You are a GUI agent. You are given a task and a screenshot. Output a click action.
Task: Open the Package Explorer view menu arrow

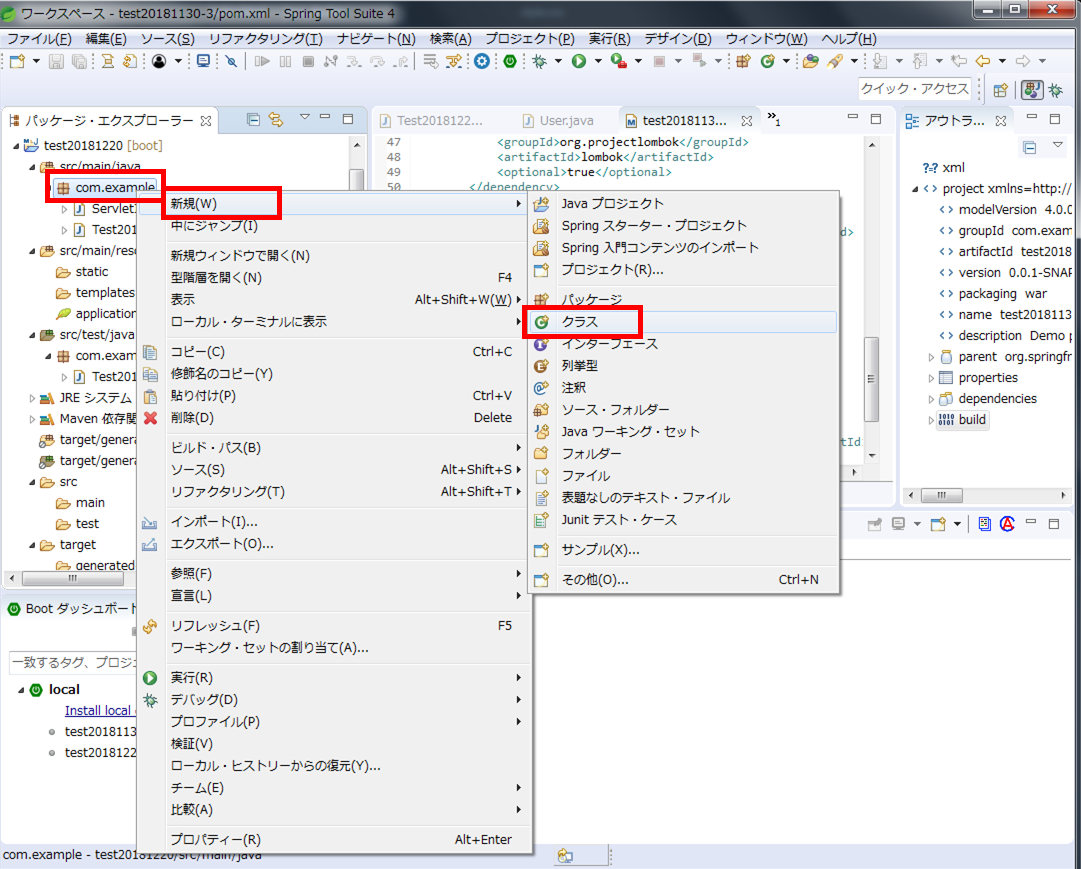(x=304, y=119)
